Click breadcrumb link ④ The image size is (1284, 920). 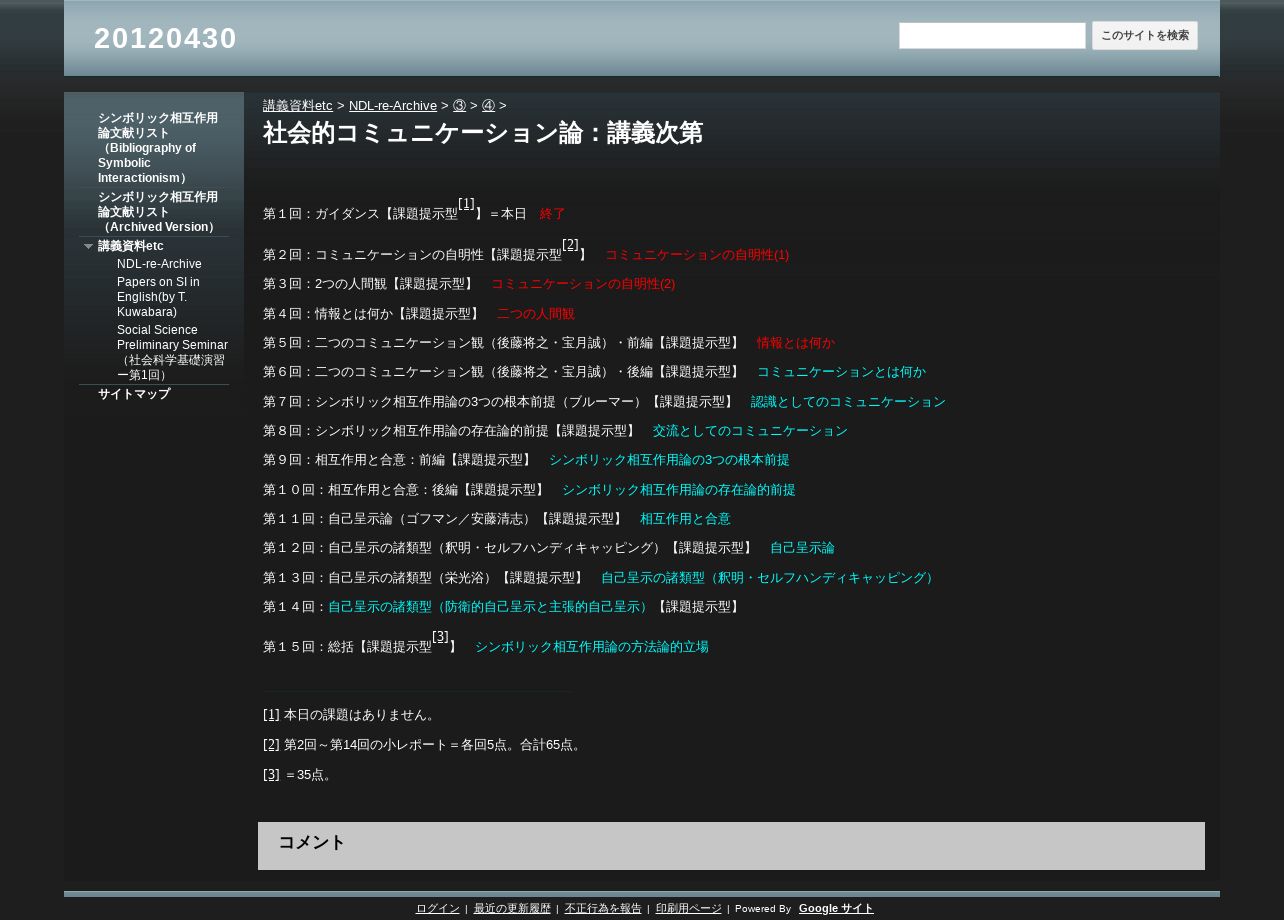coord(489,106)
